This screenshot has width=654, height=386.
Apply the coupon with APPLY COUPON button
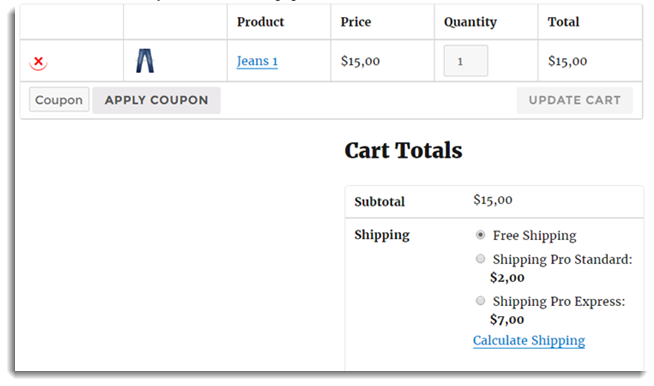[156, 100]
